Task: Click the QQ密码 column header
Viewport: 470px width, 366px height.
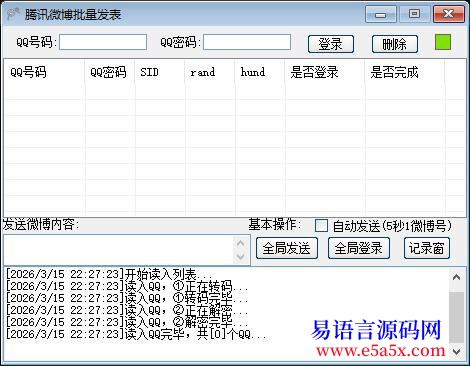Action: (x=109, y=72)
